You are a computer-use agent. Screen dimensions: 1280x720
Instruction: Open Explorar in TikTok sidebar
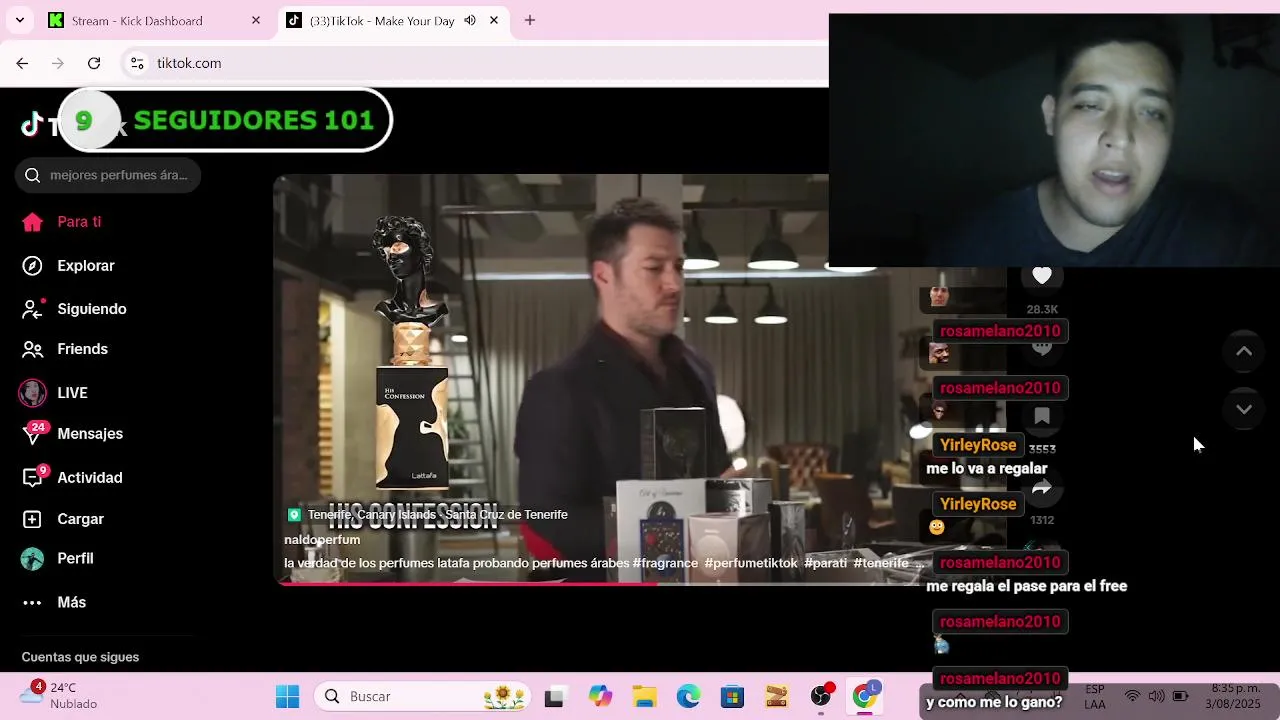click(68, 266)
